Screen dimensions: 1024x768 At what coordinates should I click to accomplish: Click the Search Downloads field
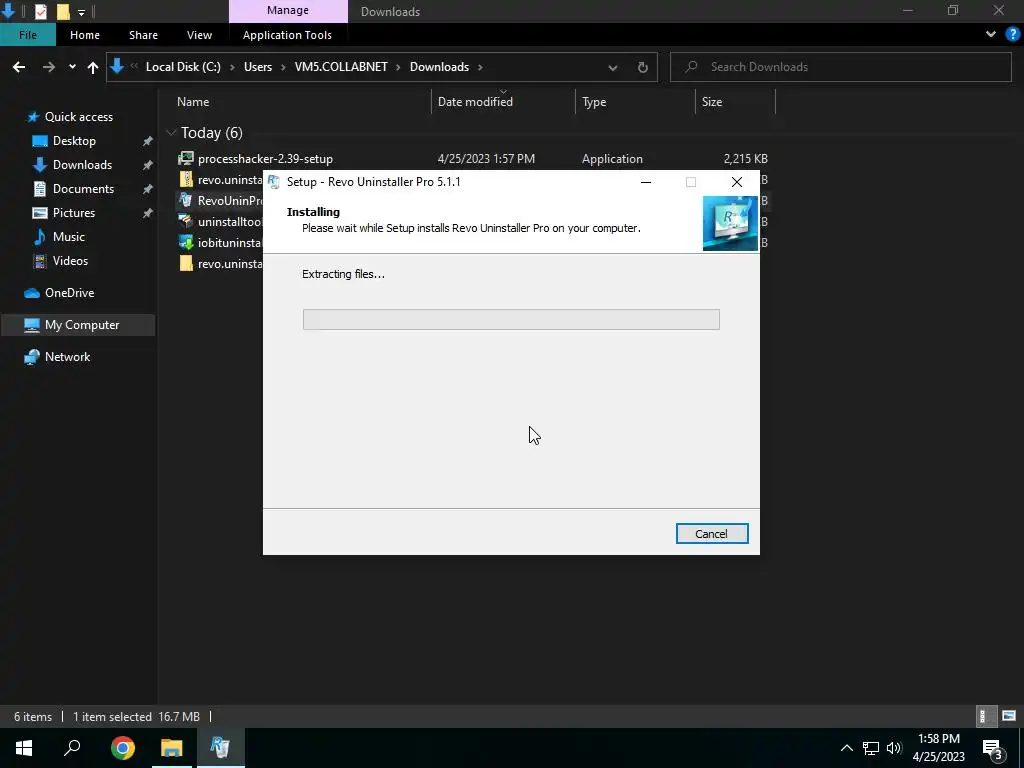tap(841, 67)
